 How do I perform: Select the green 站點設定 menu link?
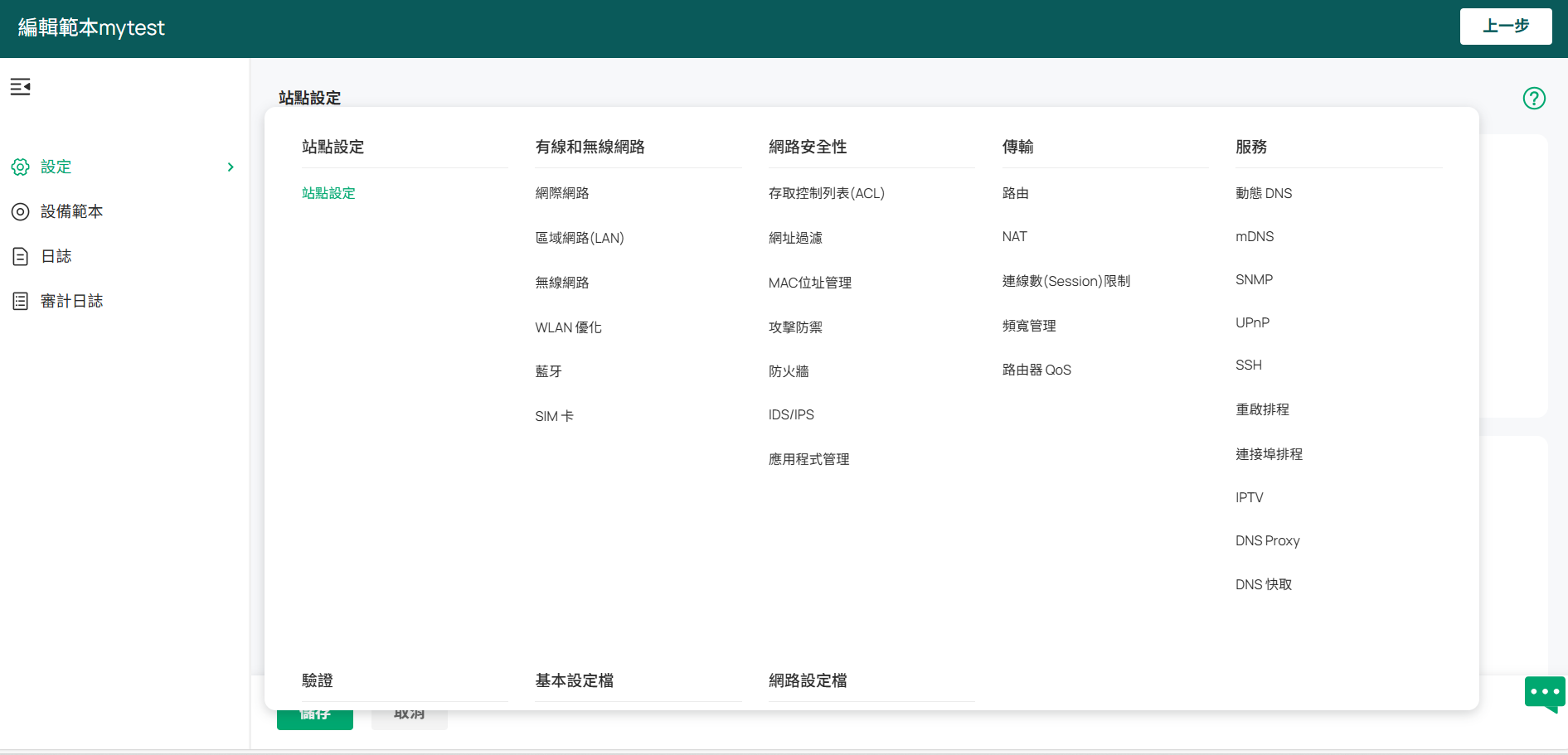pos(328,193)
